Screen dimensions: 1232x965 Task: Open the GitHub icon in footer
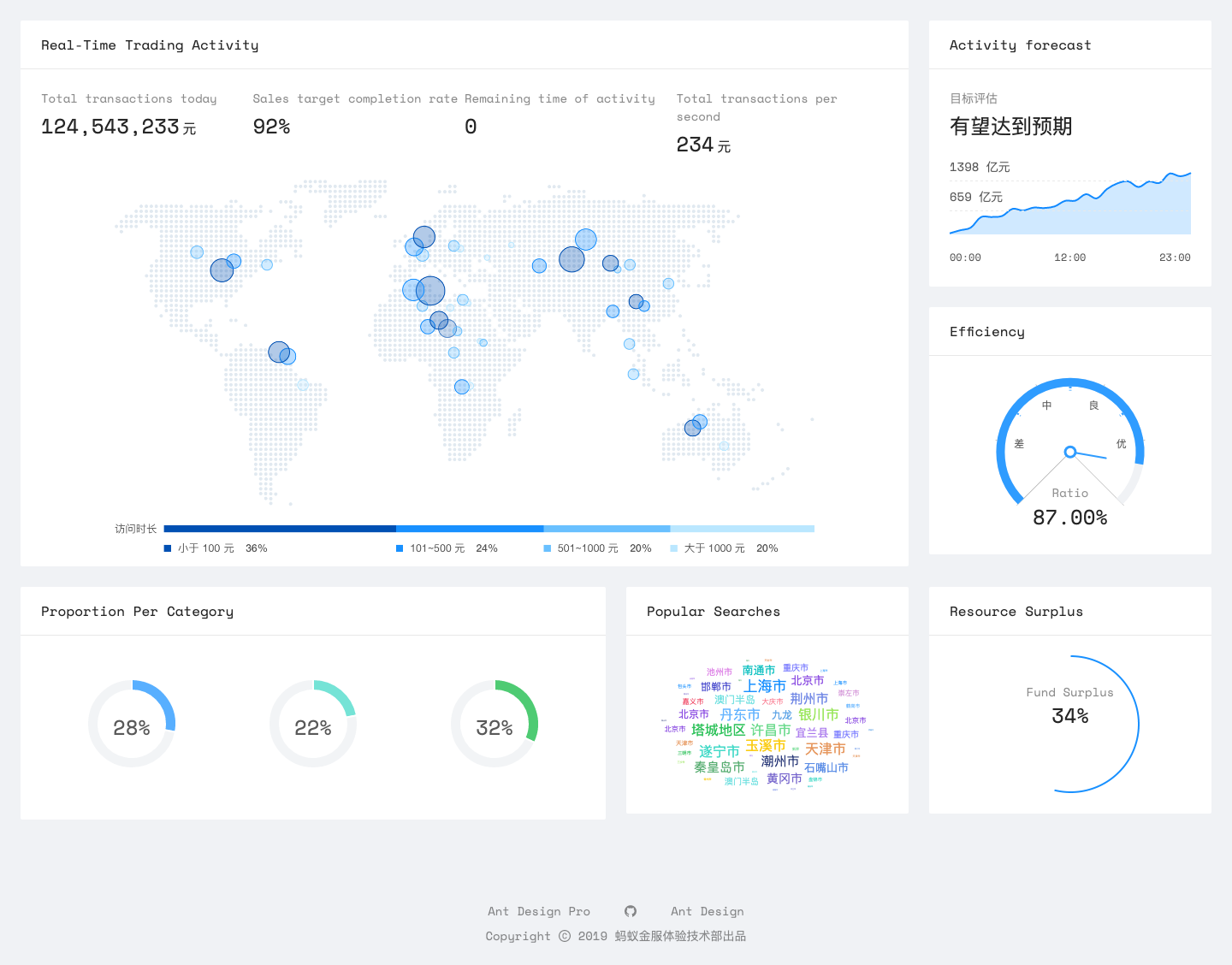coord(631,911)
